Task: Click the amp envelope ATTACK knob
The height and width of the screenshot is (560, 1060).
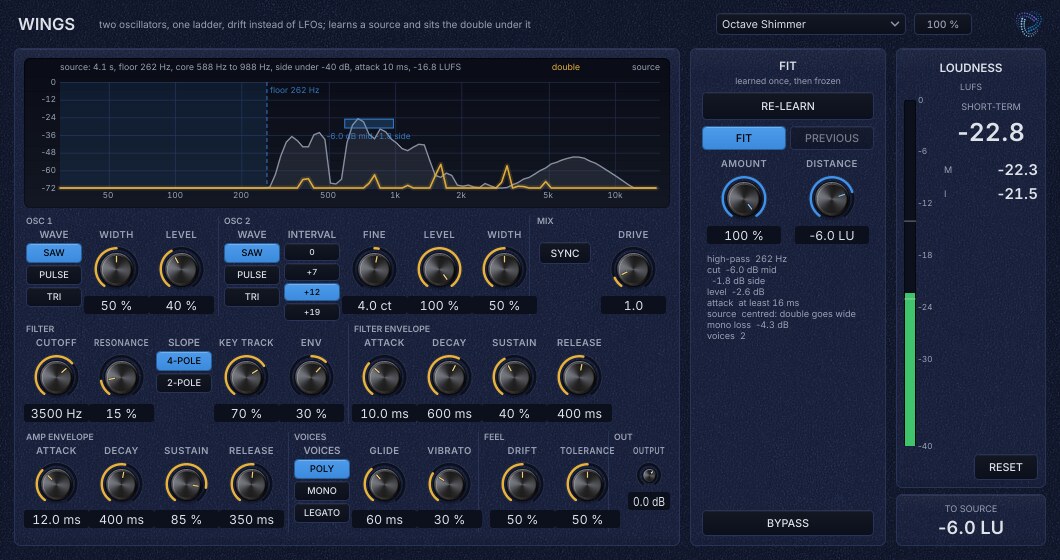Action: (x=56, y=484)
